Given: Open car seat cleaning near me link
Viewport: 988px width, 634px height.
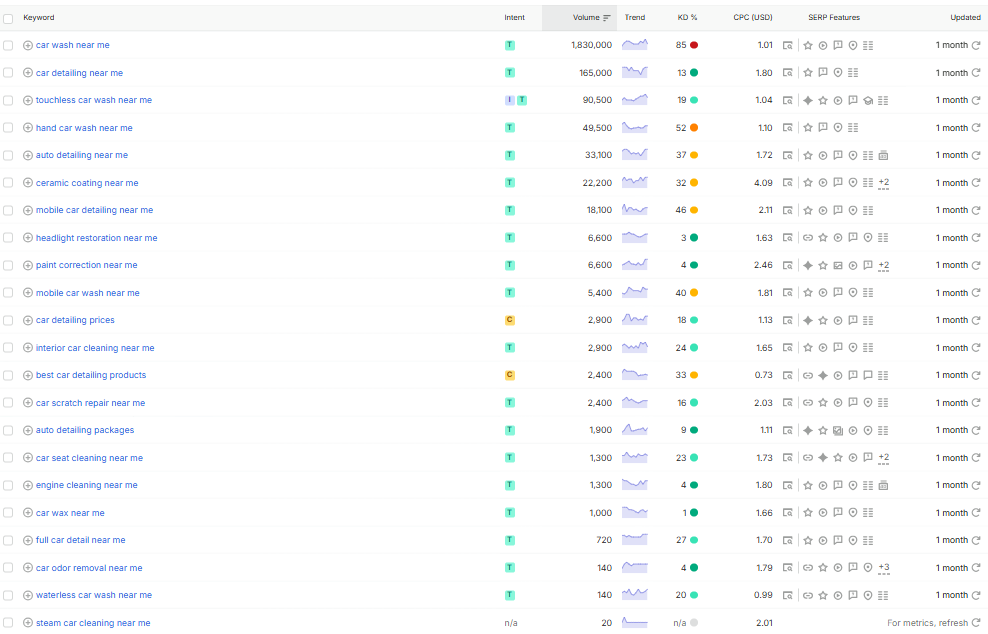Looking at the screenshot, I should point(89,458).
